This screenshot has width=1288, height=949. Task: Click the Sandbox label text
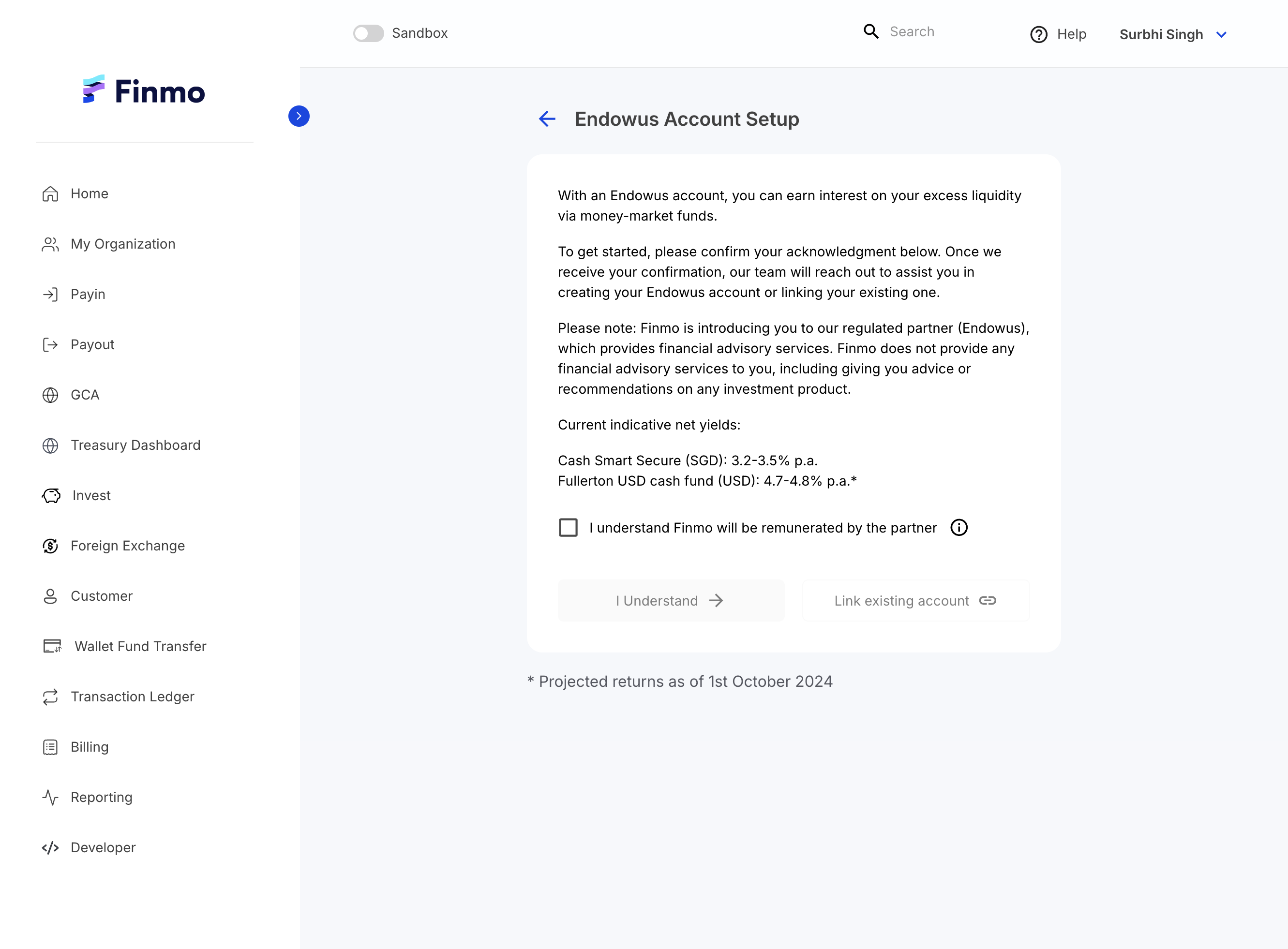pos(419,33)
